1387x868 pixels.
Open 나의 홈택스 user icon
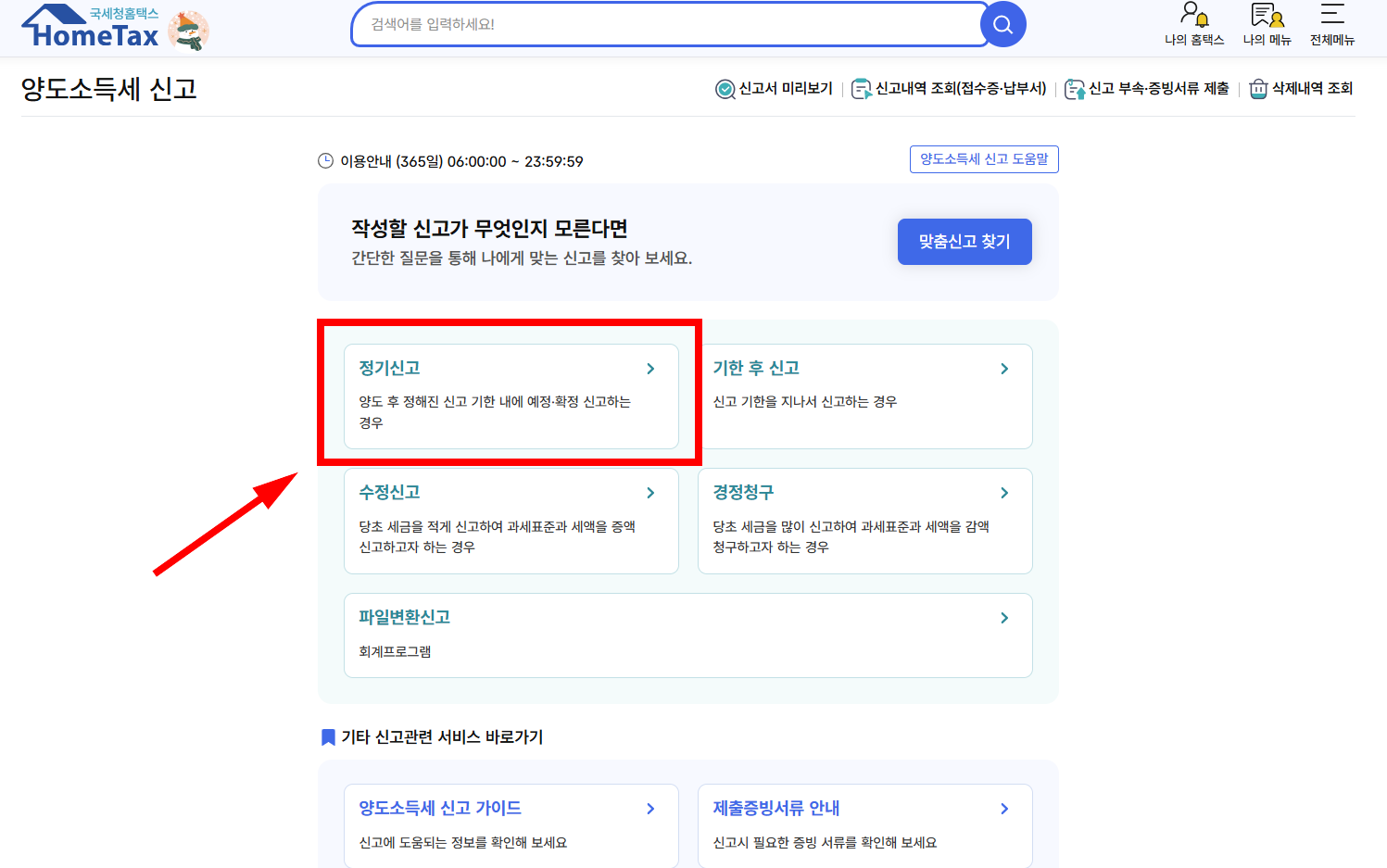(1193, 16)
